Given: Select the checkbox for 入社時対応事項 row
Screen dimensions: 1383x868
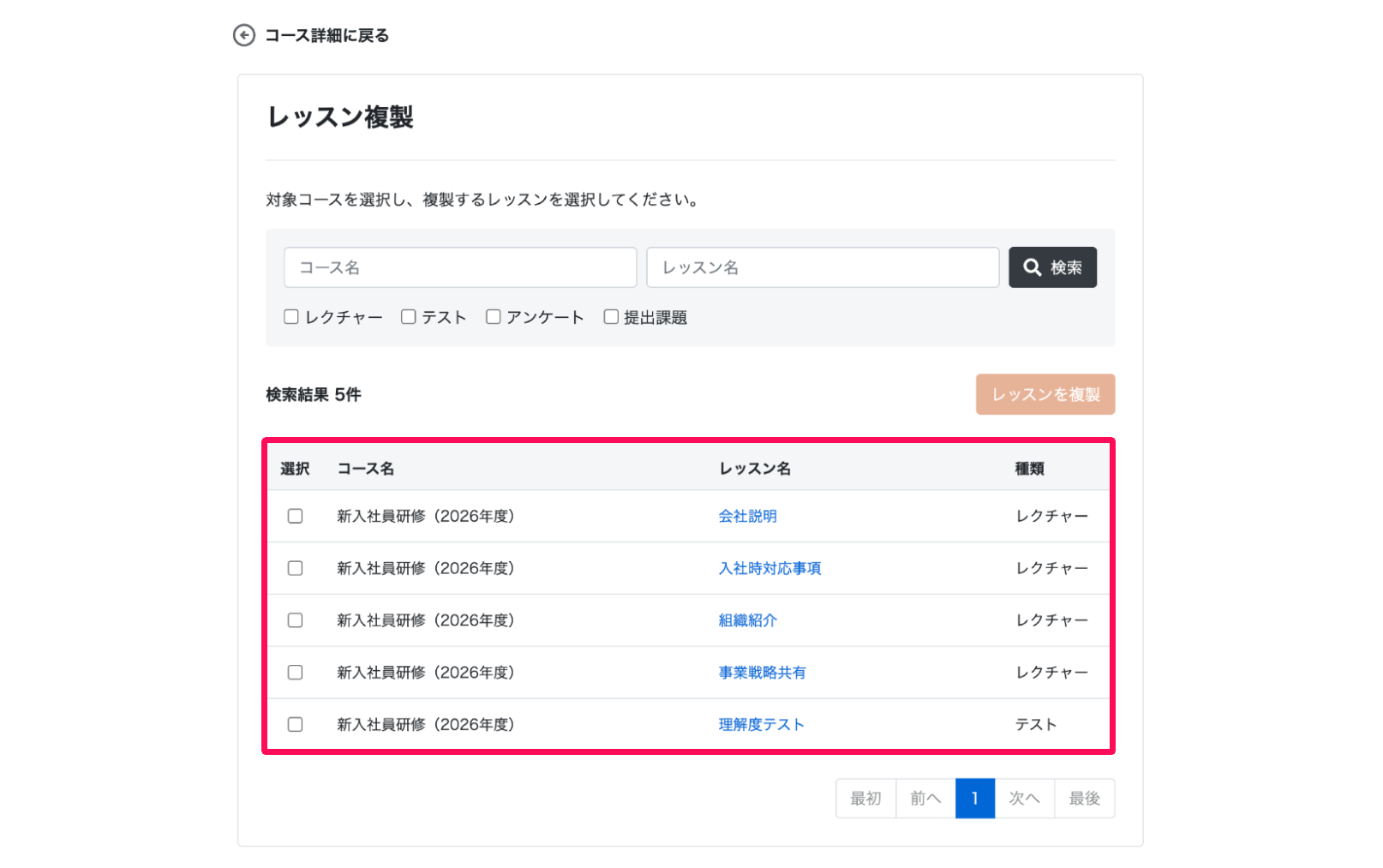Looking at the screenshot, I should point(296,568).
